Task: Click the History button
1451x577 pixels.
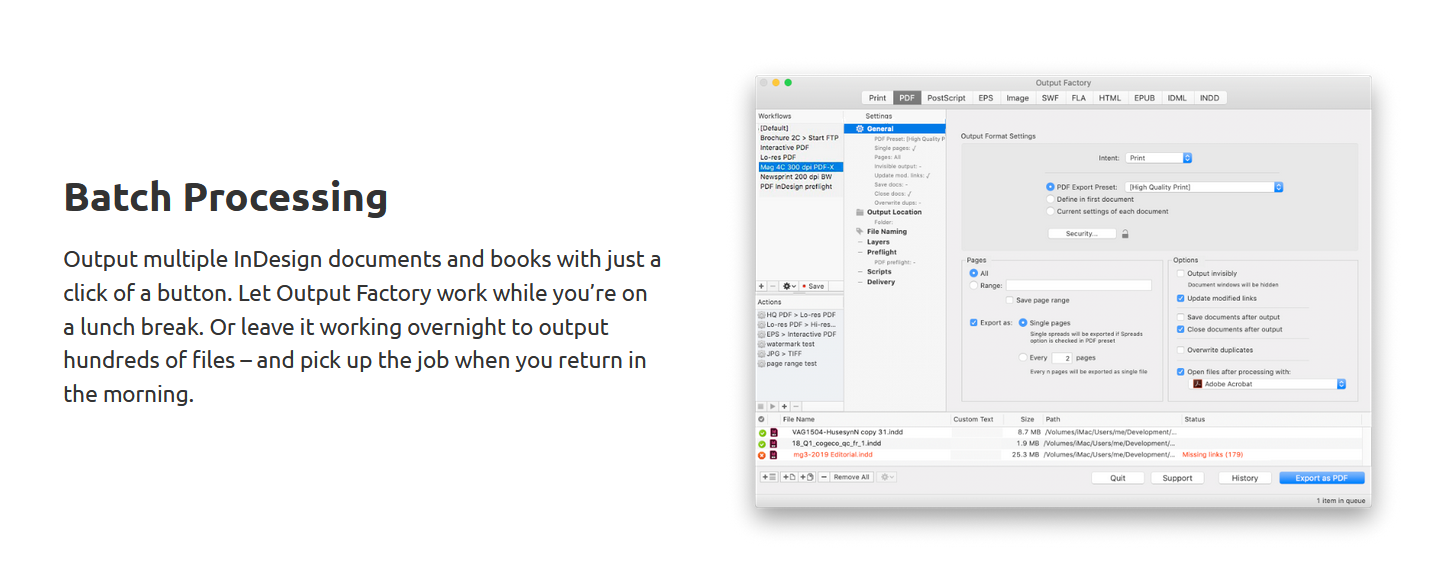Action: pos(1245,478)
